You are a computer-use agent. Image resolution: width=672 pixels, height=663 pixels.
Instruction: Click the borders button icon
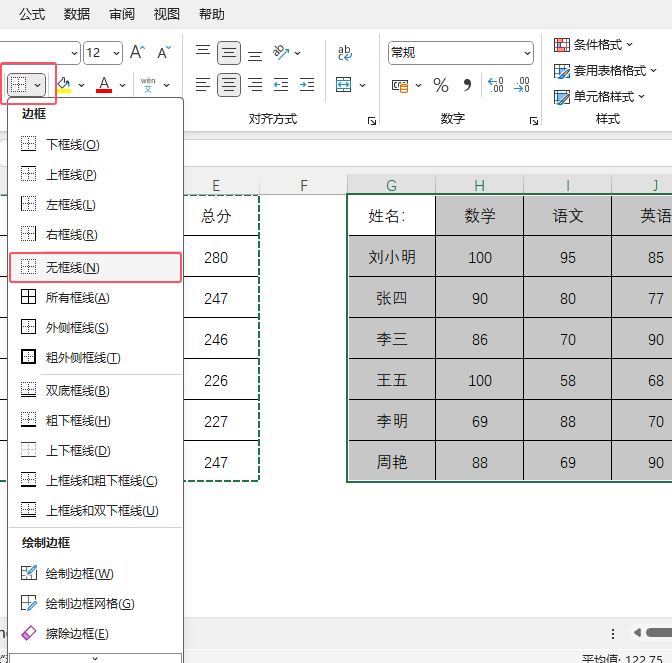tap(19, 85)
